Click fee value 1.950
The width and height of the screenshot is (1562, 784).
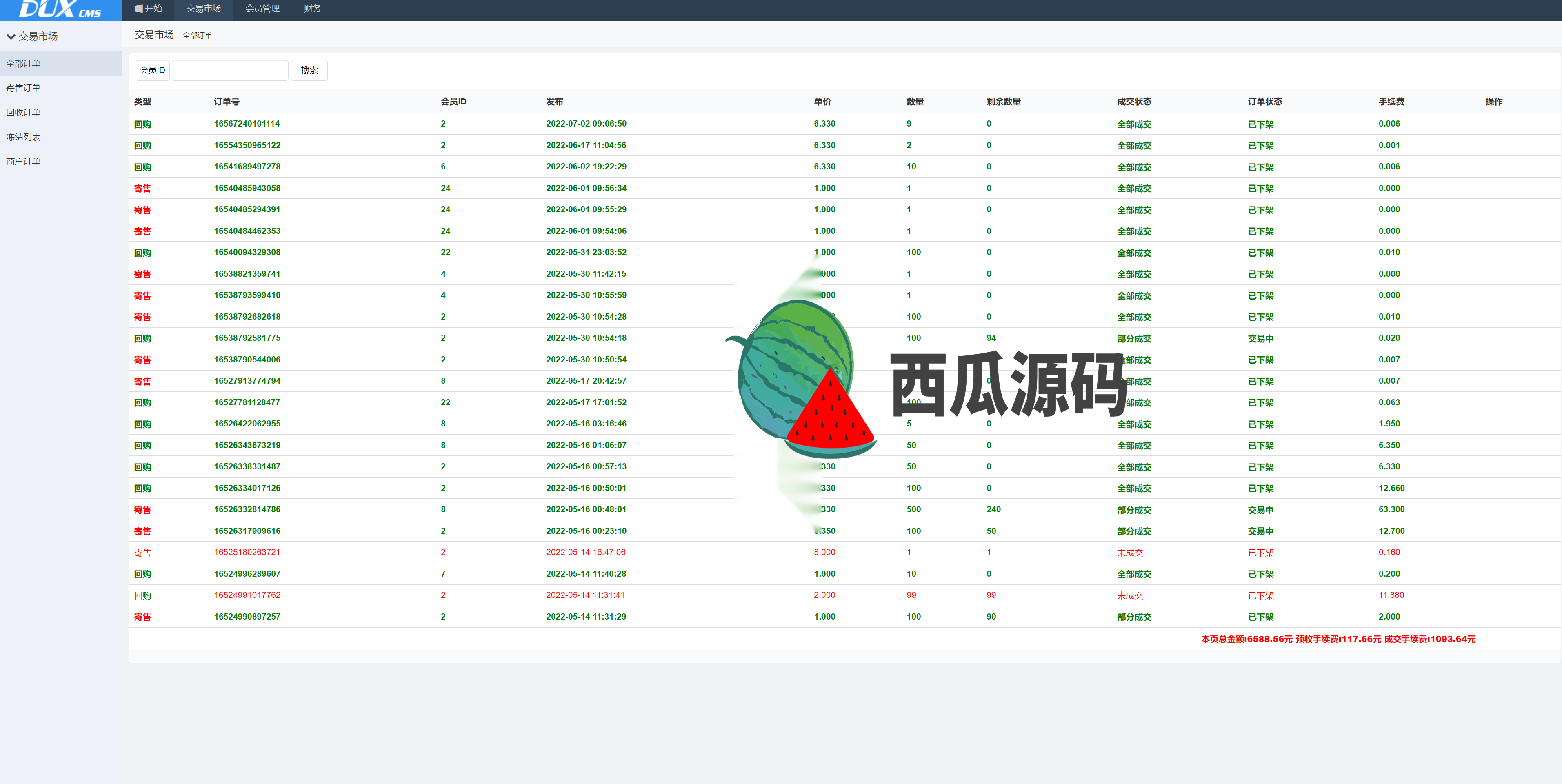[x=1389, y=424]
